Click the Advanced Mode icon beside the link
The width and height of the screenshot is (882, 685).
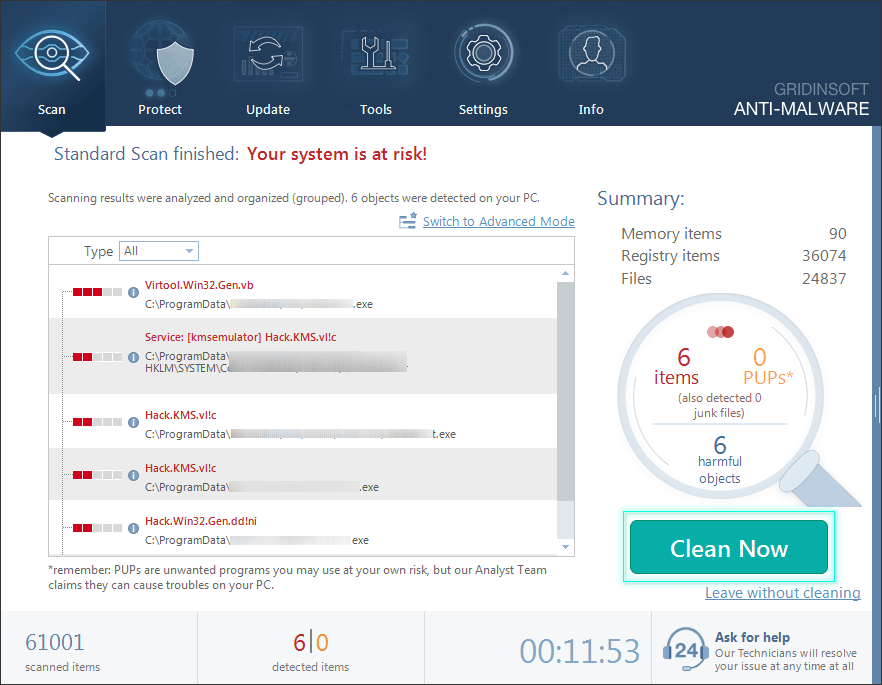pyautogui.click(x=409, y=220)
